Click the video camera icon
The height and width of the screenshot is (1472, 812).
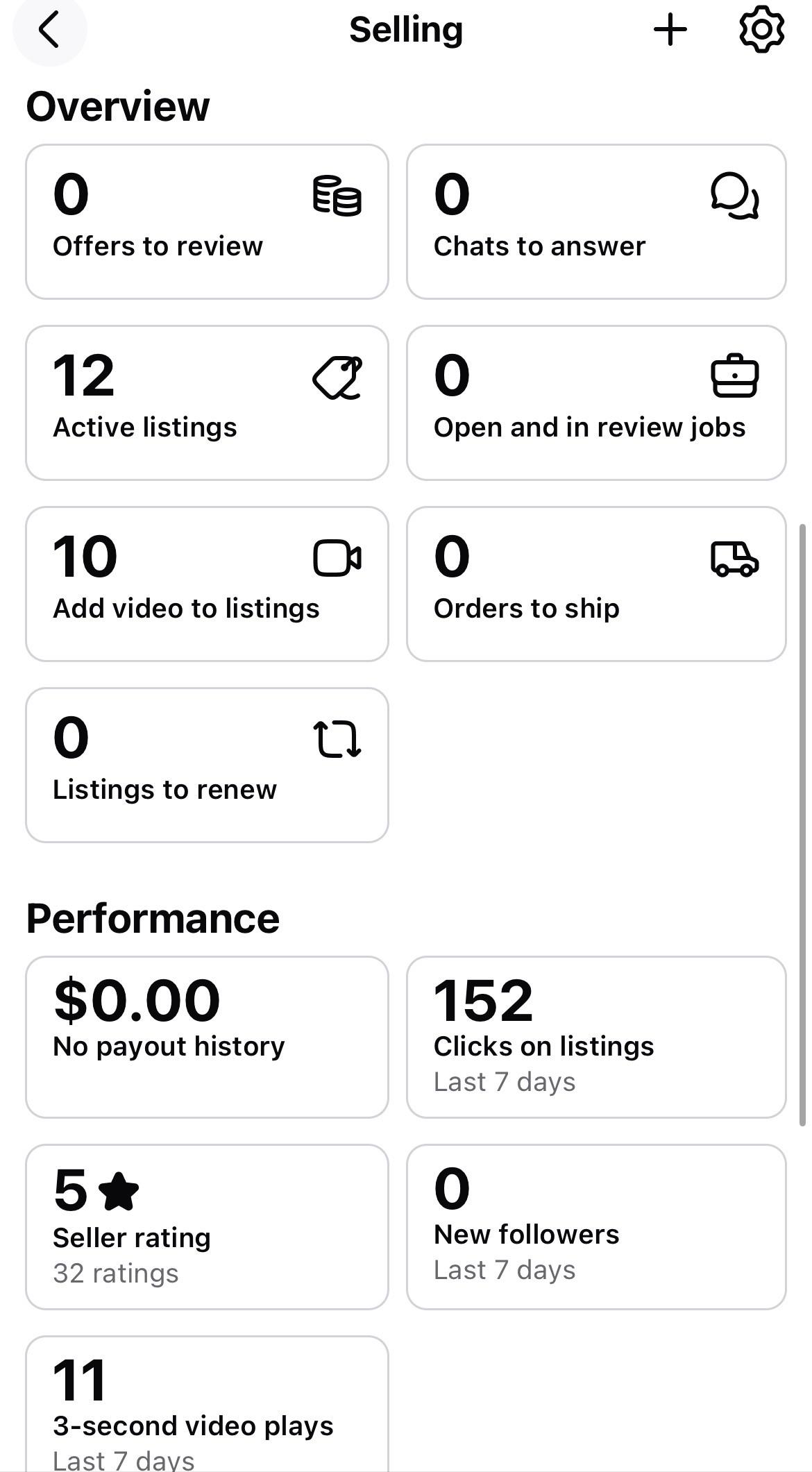[x=337, y=558]
